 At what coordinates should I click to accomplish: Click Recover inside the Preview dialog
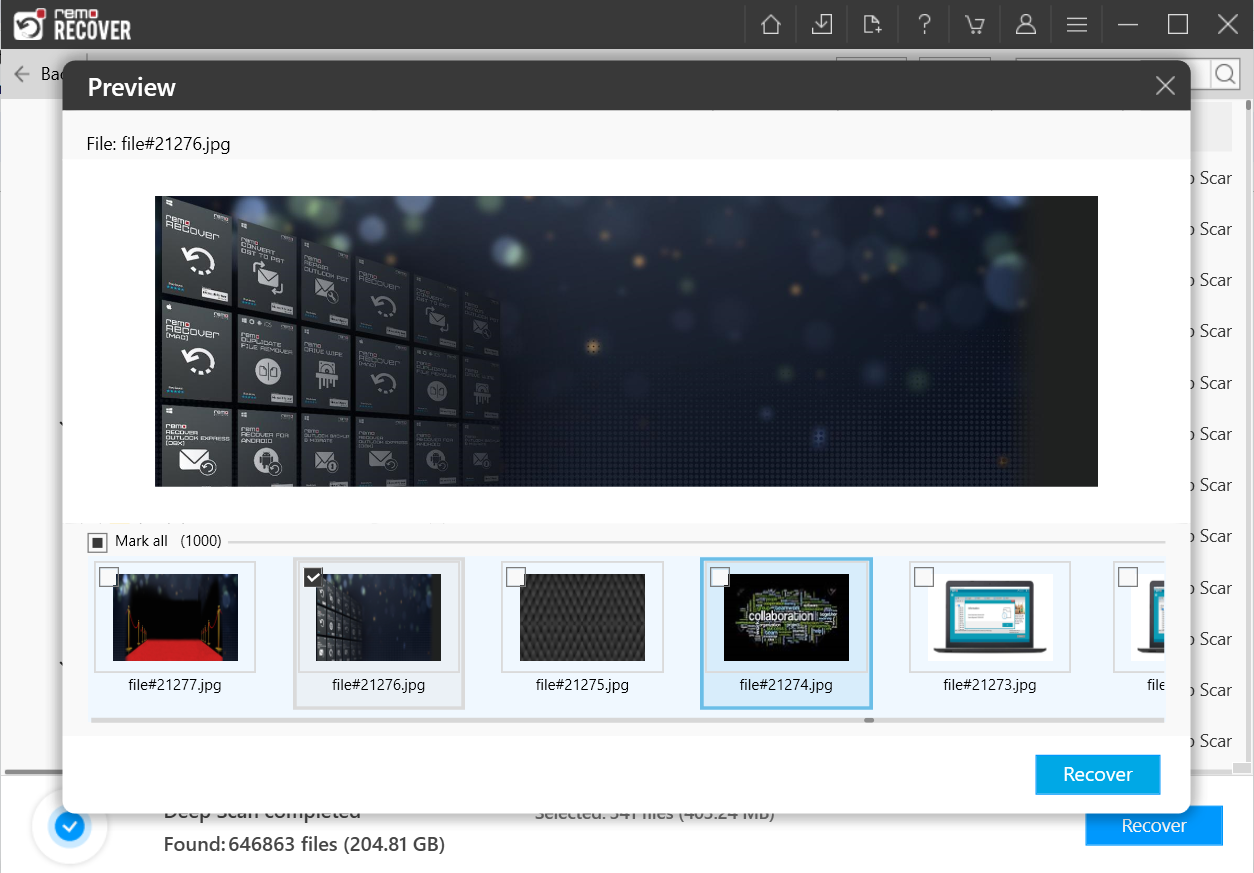click(x=1097, y=774)
